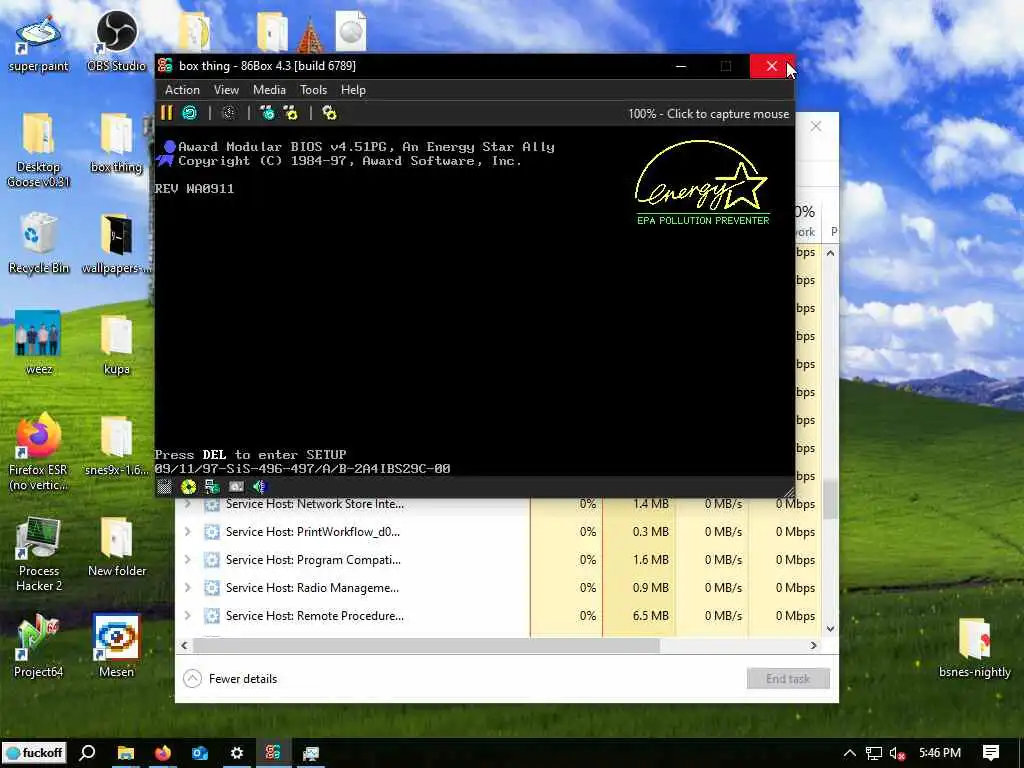
Task: Select the wallpapers desktop folder
Action: pos(116,244)
